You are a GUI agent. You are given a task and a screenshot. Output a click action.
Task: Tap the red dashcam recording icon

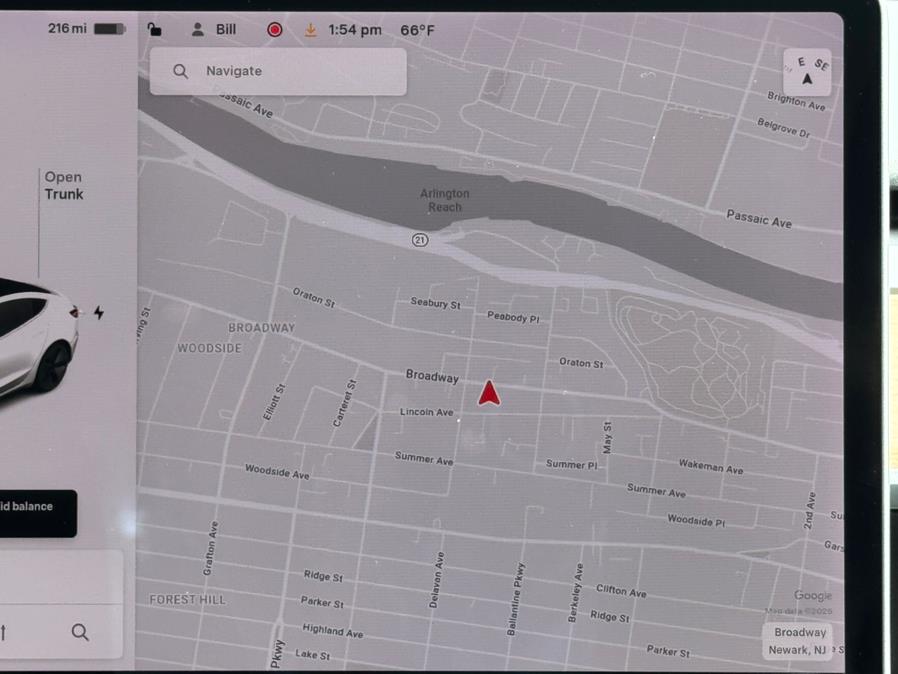pos(275,29)
